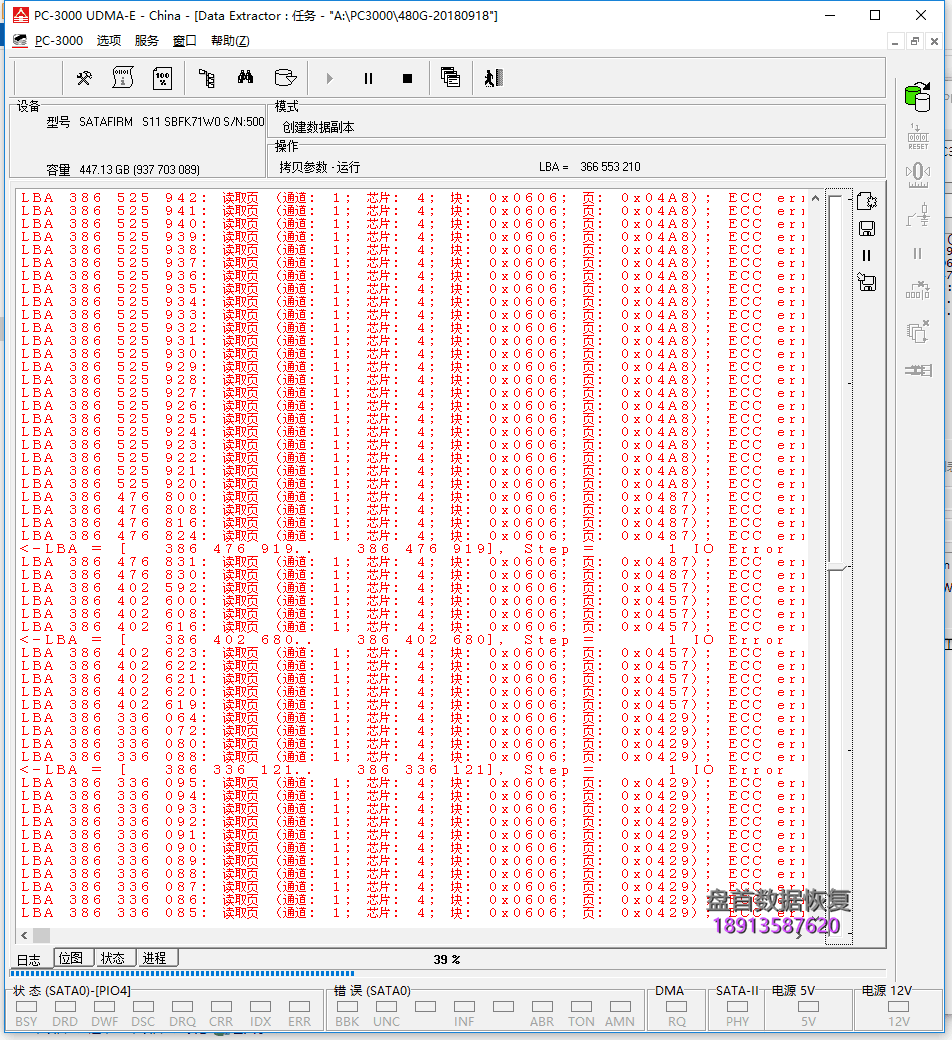Image resolution: width=952 pixels, height=1040 pixels.
Task: Switch to the 位图 tab
Action: point(73,958)
